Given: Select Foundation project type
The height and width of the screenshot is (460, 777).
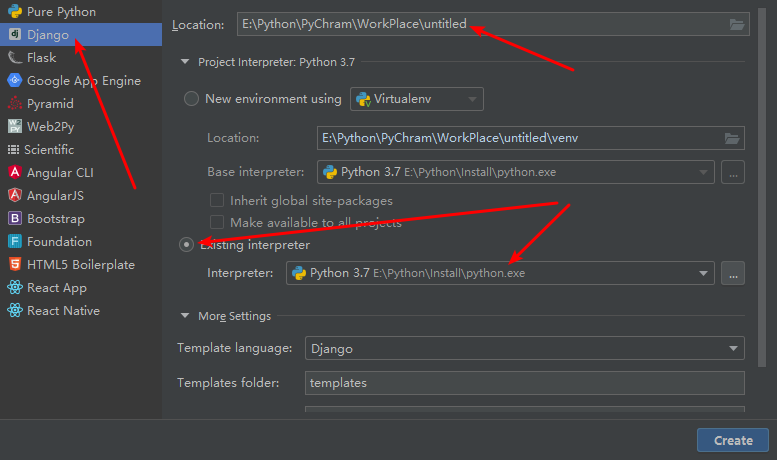Looking at the screenshot, I should pos(59,241).
